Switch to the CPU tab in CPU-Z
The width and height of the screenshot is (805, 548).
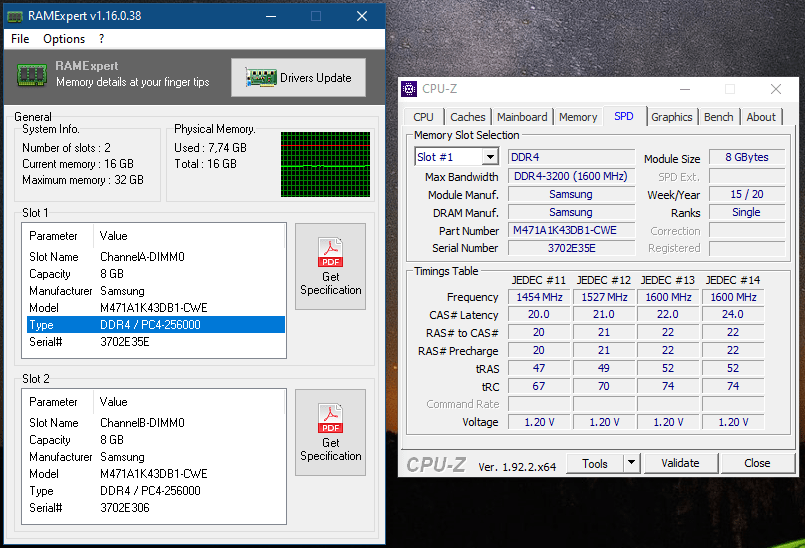[x=424, y=117]
